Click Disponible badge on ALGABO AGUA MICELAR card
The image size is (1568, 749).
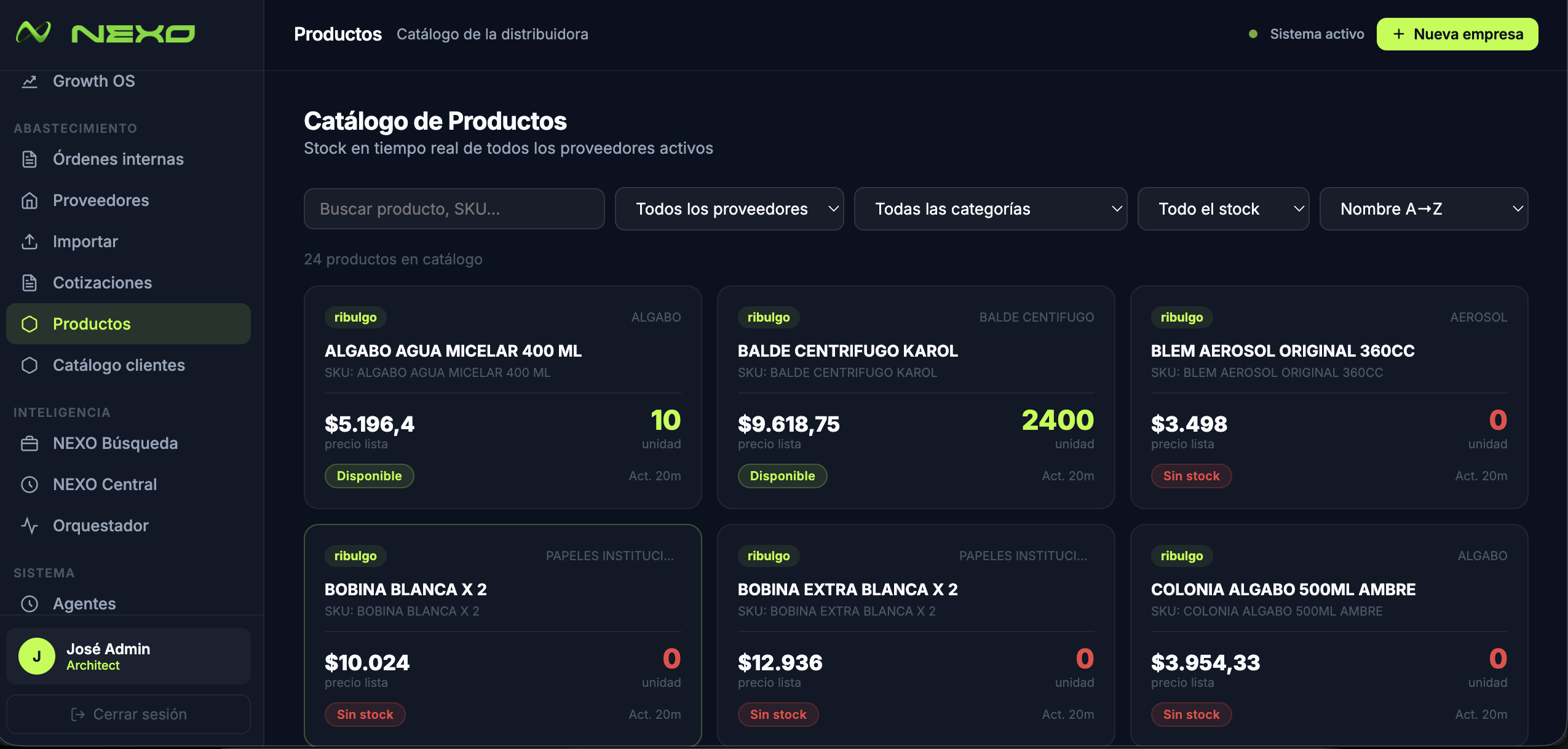coord(370,476)
